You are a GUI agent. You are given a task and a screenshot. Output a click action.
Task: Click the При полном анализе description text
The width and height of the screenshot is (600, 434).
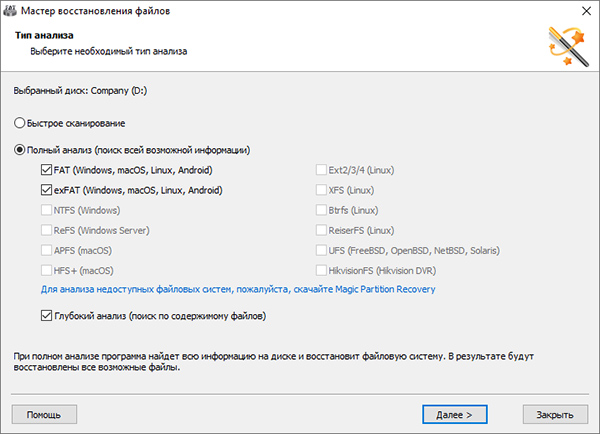coord(274,362)
